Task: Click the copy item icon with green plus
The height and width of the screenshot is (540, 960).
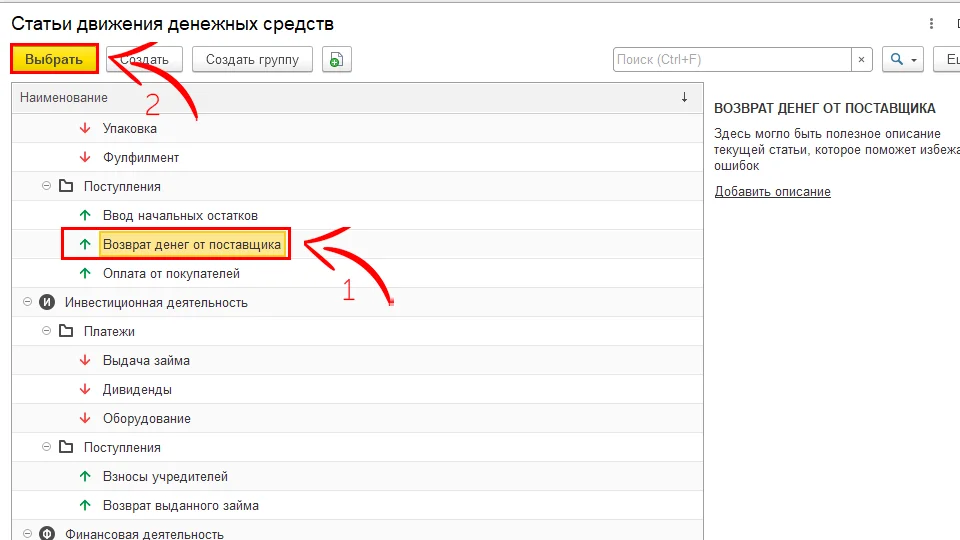Action: 337,60
